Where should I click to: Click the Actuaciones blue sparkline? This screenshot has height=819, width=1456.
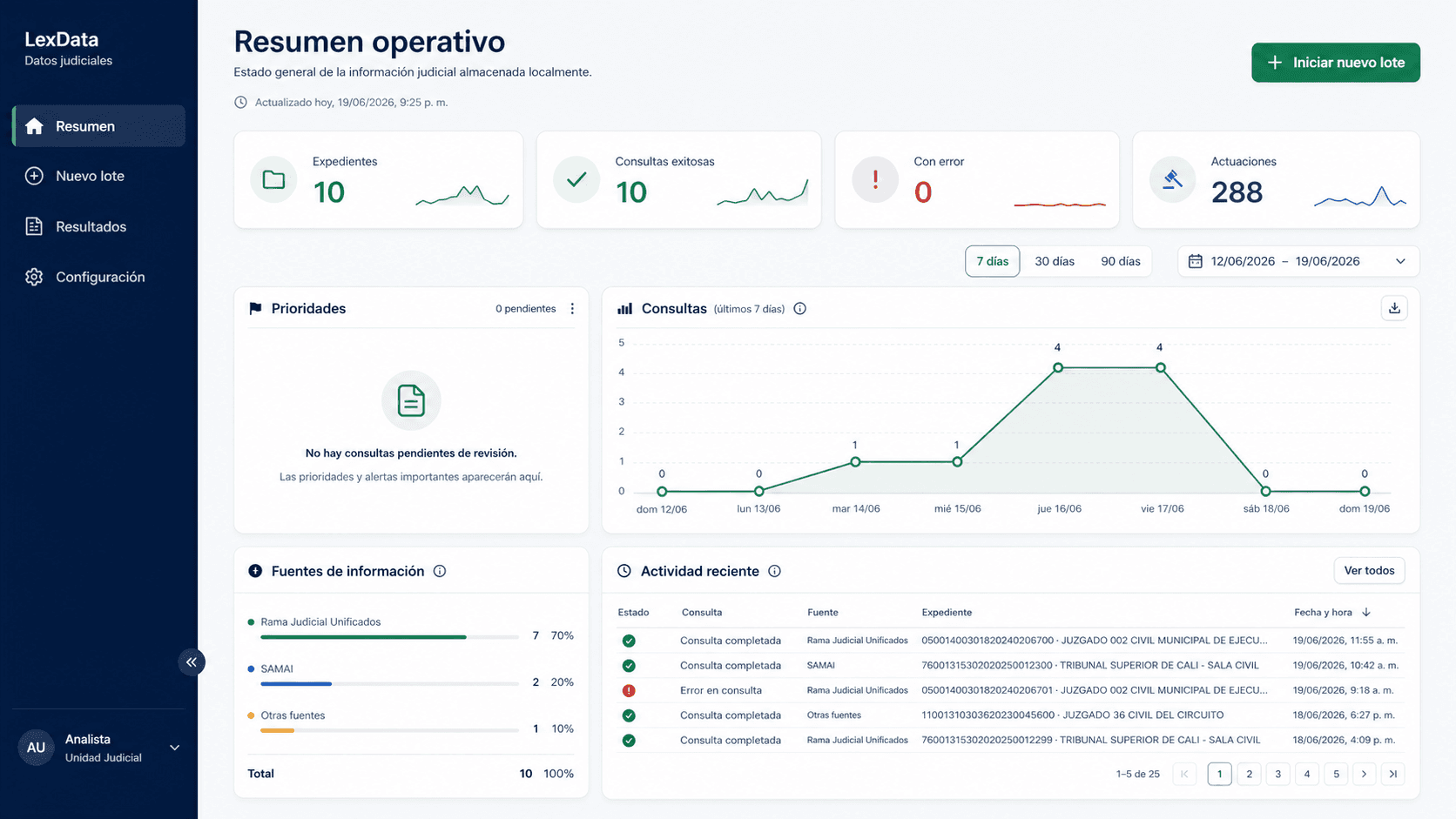pyautogui.click(x=1359, y=197)
